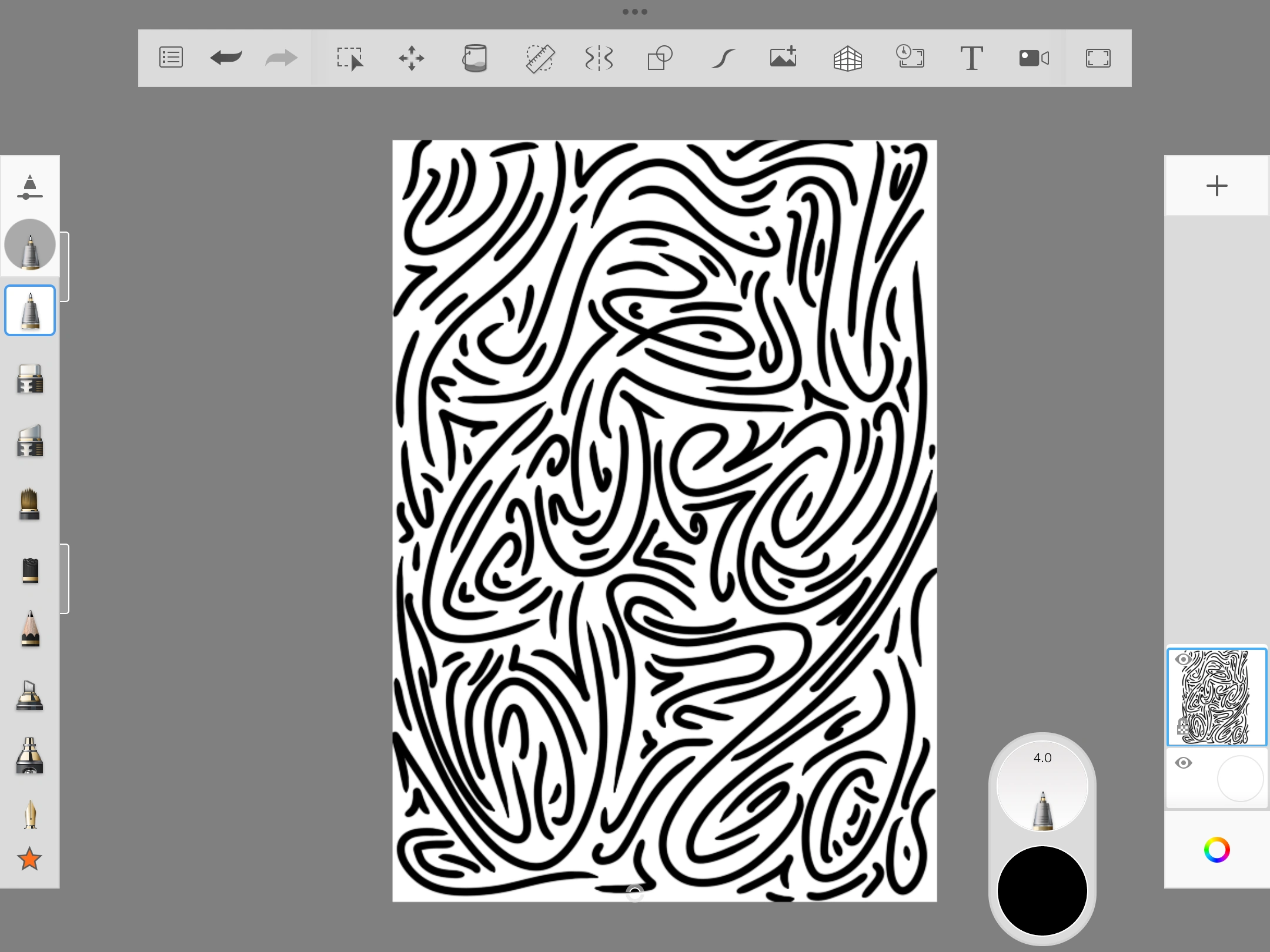Viewport: 1270px width, 952px height.
Task: Select the flood fill bucket
Action: click(475, 58)
